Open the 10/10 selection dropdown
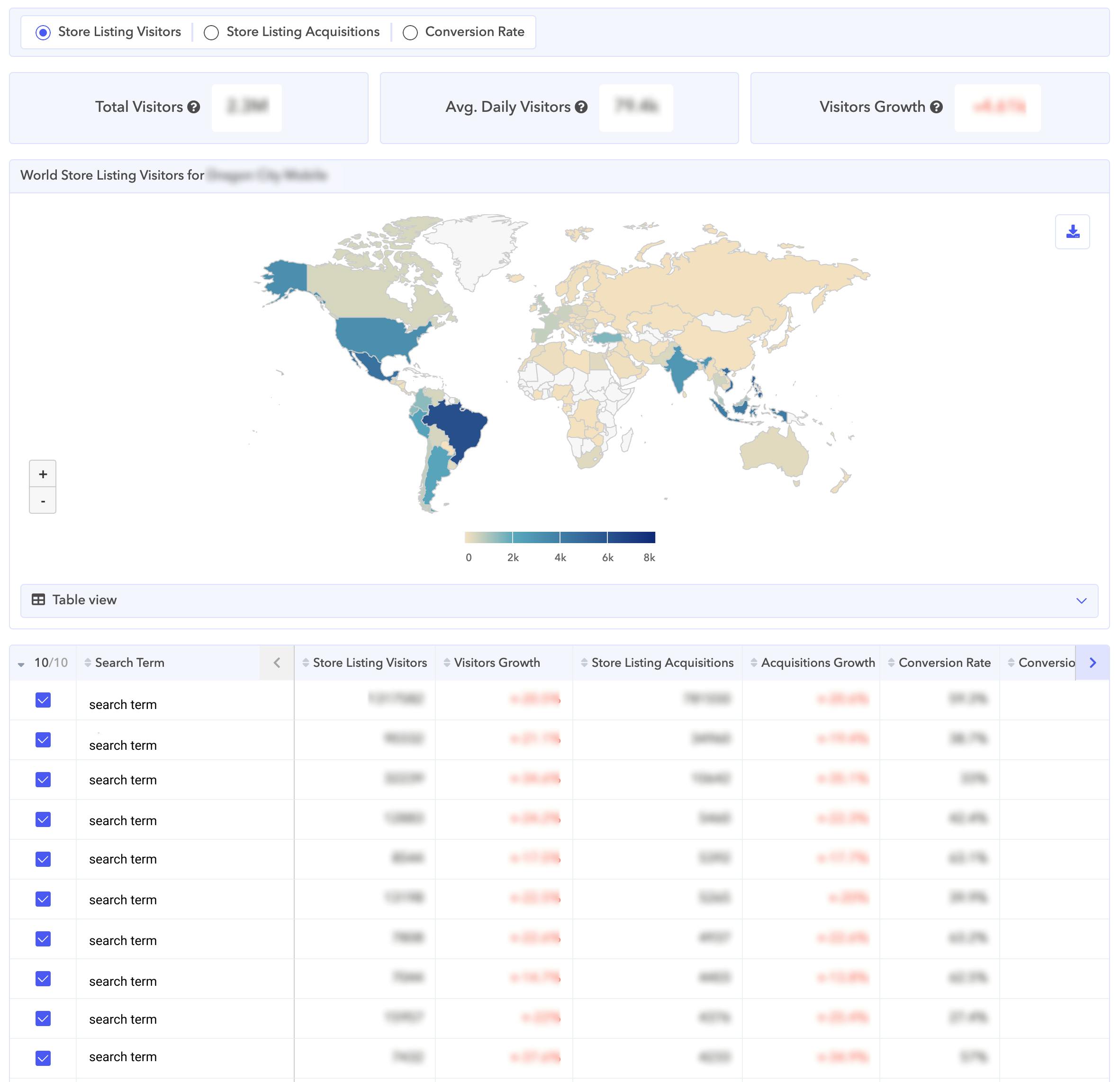The height and width of the screenshot is (1082, 1120). point(21,664)
